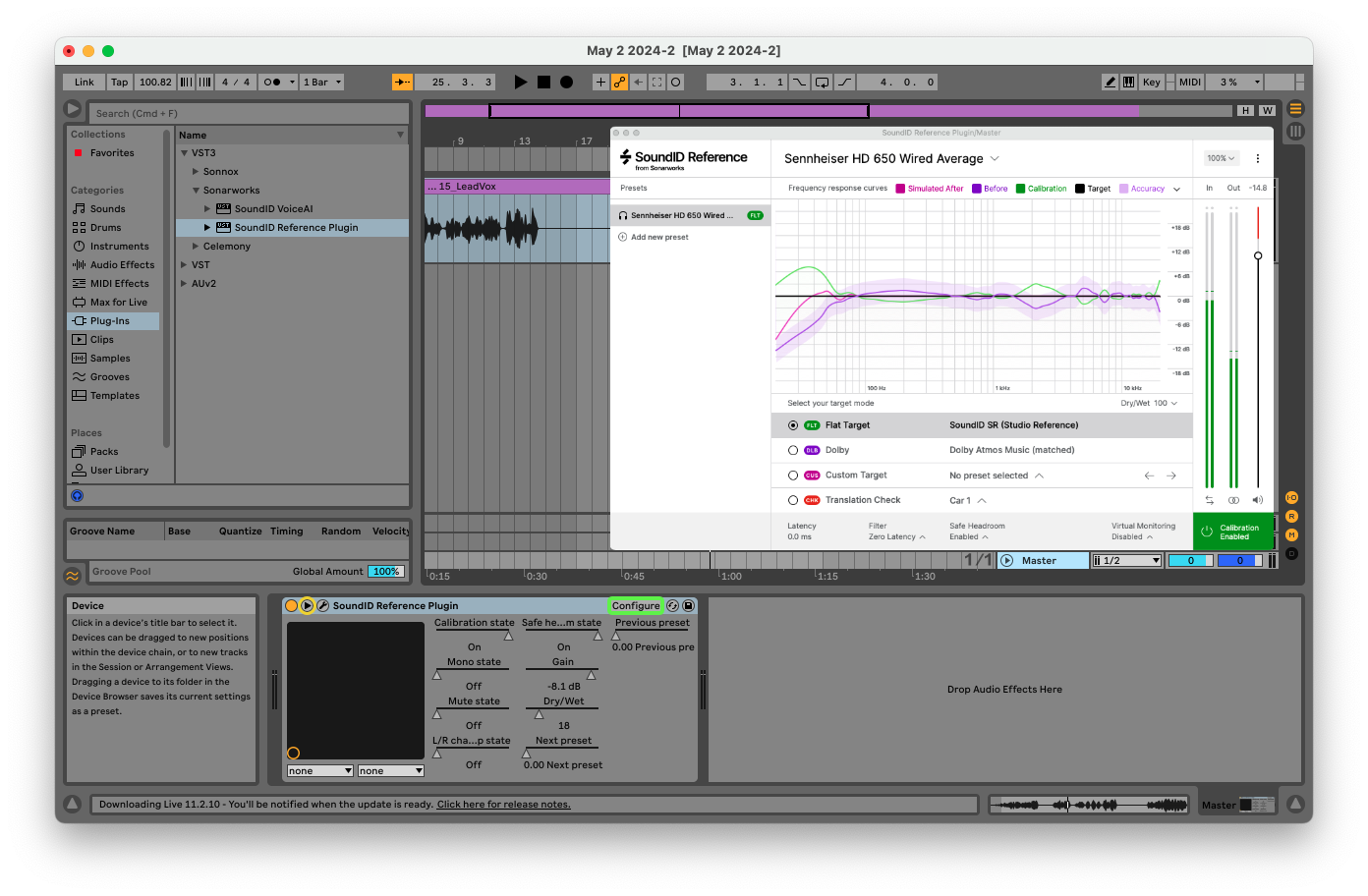
Task: Toggle the mono icon under the meters
Action: pyautogui.click(x=1233, y=500)
